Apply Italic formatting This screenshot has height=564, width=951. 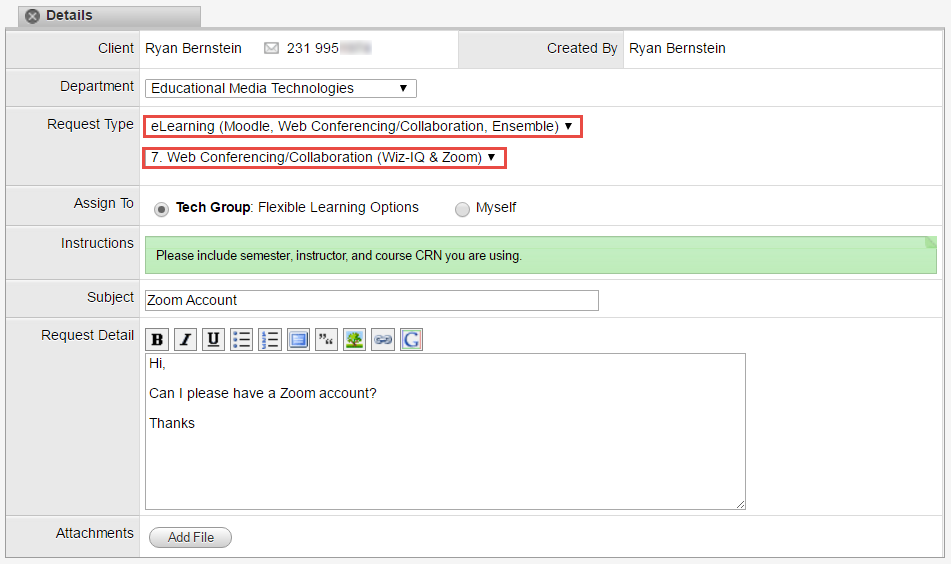tap(185, 340)
